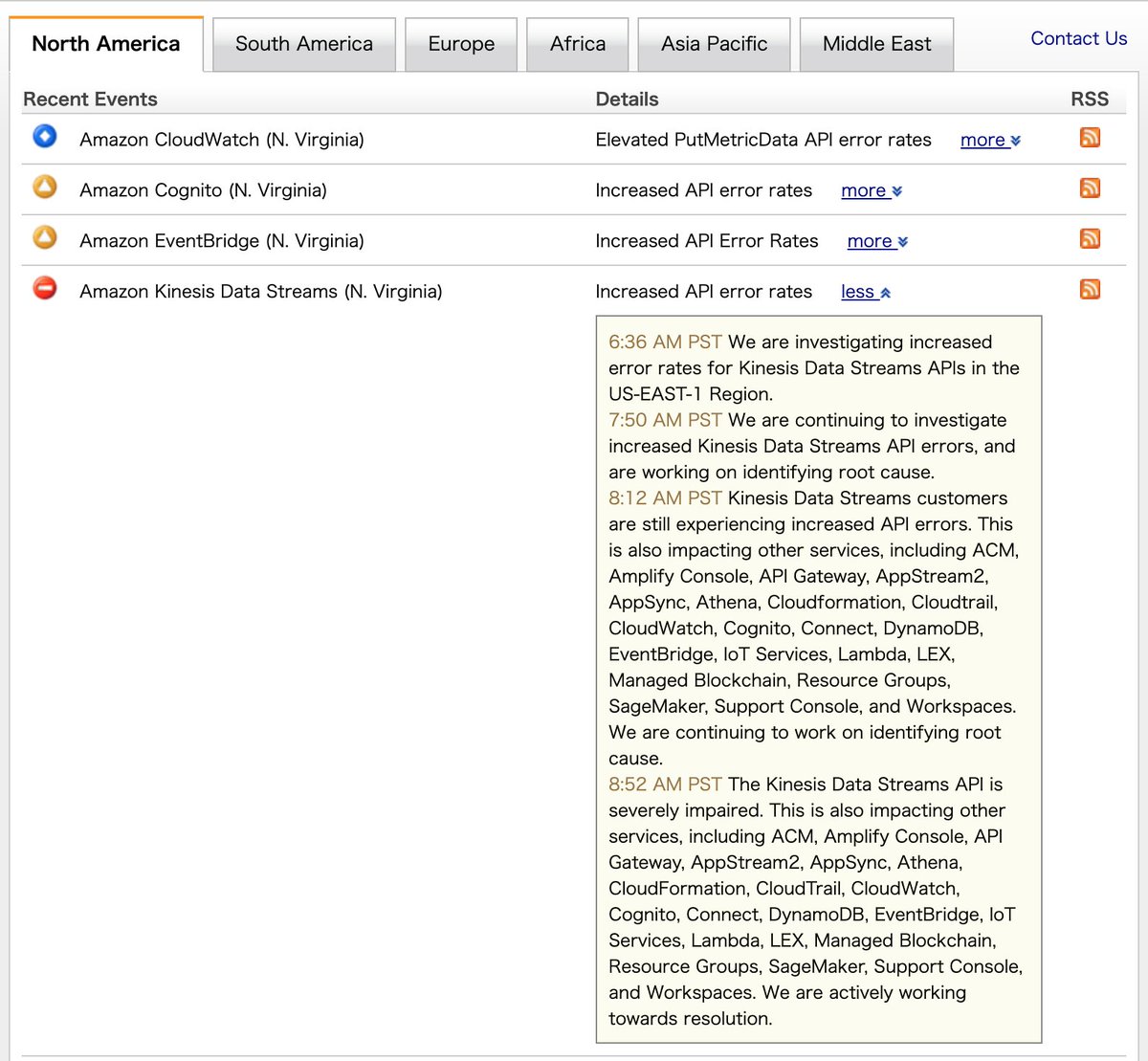Switch to the Europe tab
Screen dimensions: 1148x1061
461,44
